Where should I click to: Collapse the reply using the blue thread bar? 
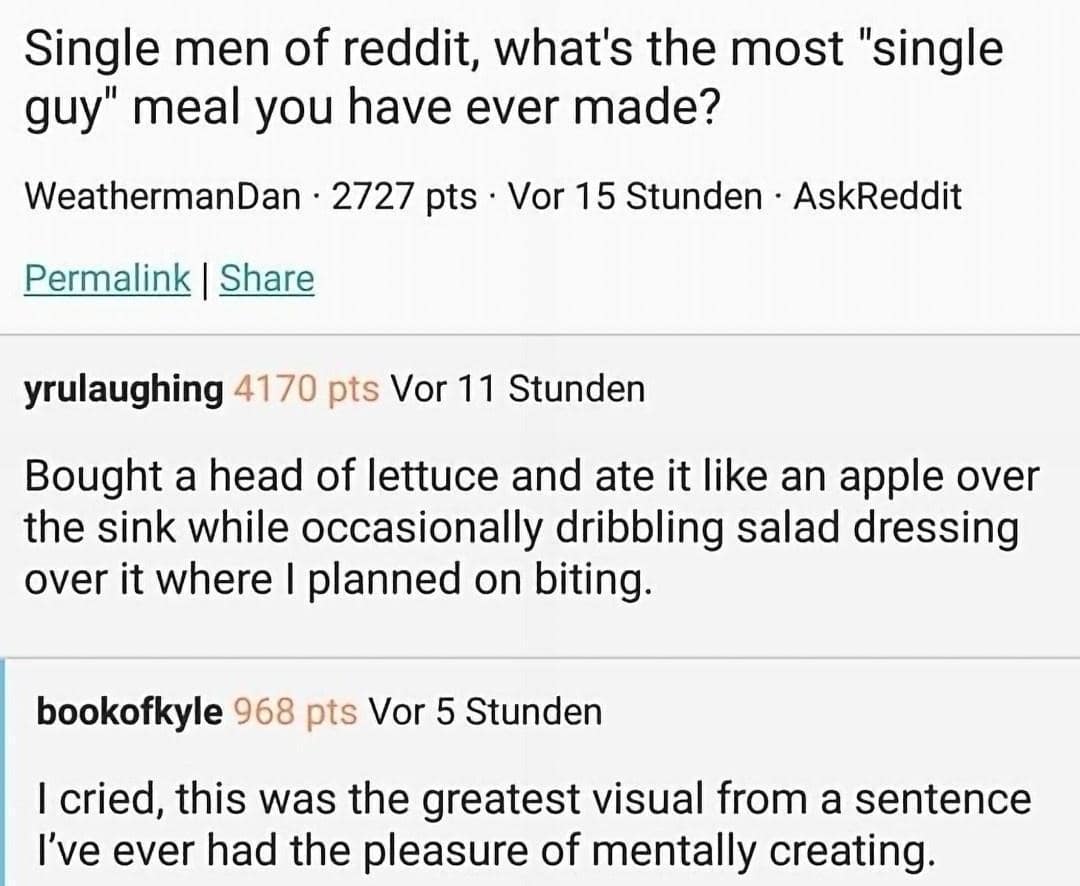point(4,772)
